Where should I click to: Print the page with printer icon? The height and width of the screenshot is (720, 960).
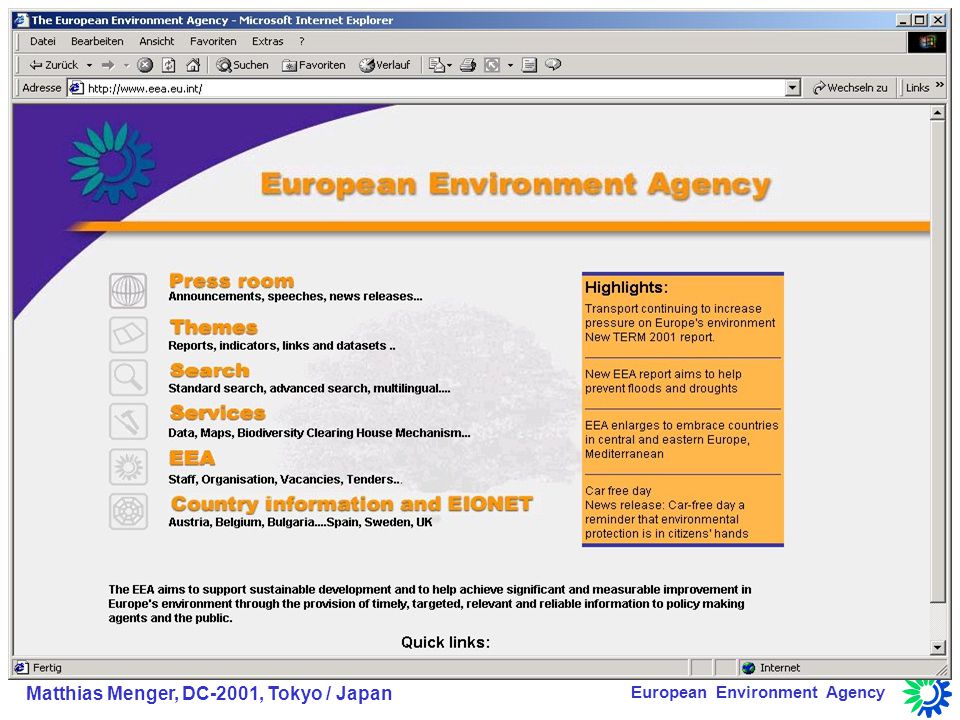468,65
